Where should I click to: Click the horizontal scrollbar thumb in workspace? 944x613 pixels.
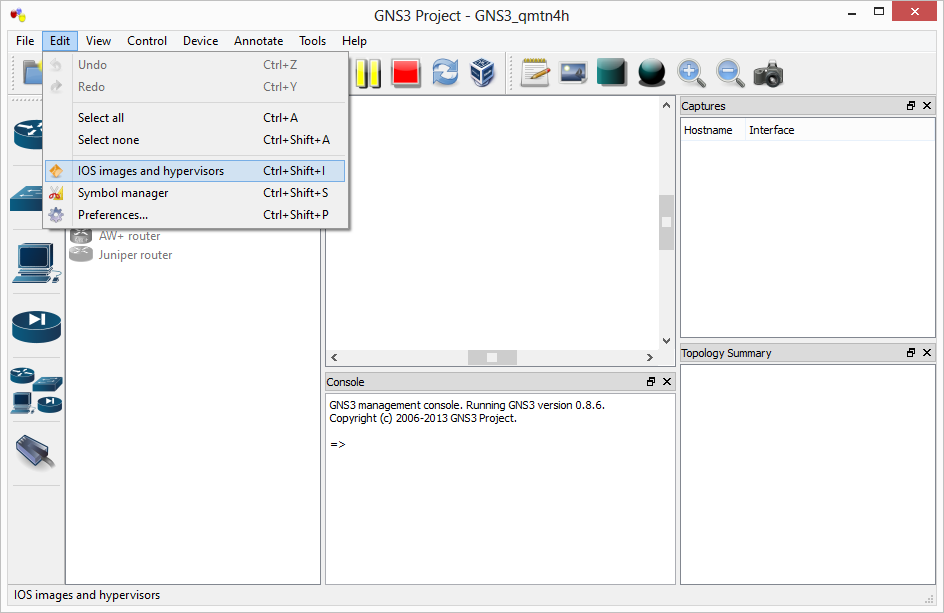(492, 357)
